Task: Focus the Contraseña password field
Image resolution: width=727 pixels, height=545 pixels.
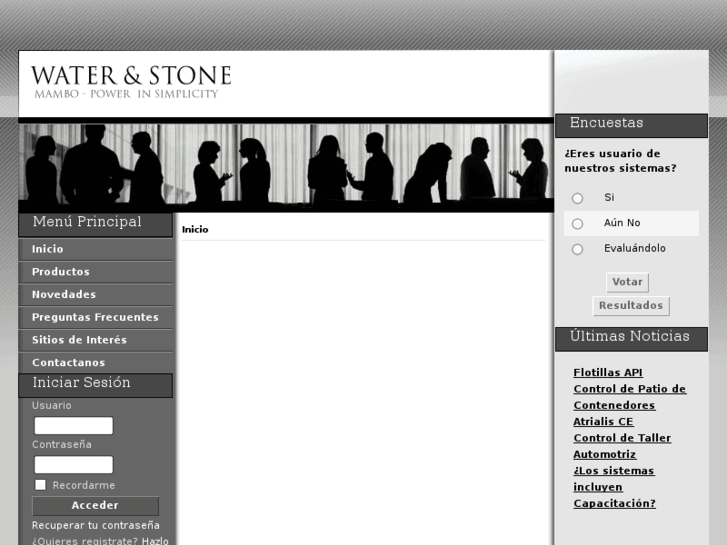Action: coord(74,464)
